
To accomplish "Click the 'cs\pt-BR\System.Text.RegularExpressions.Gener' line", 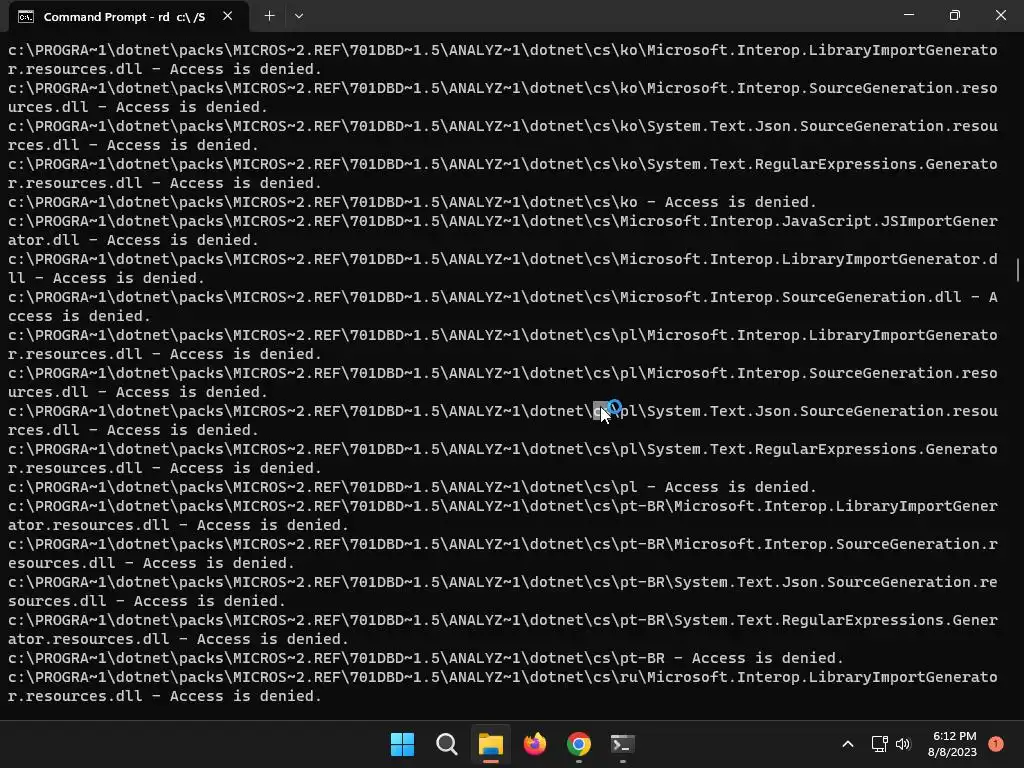I will (503, 620).
